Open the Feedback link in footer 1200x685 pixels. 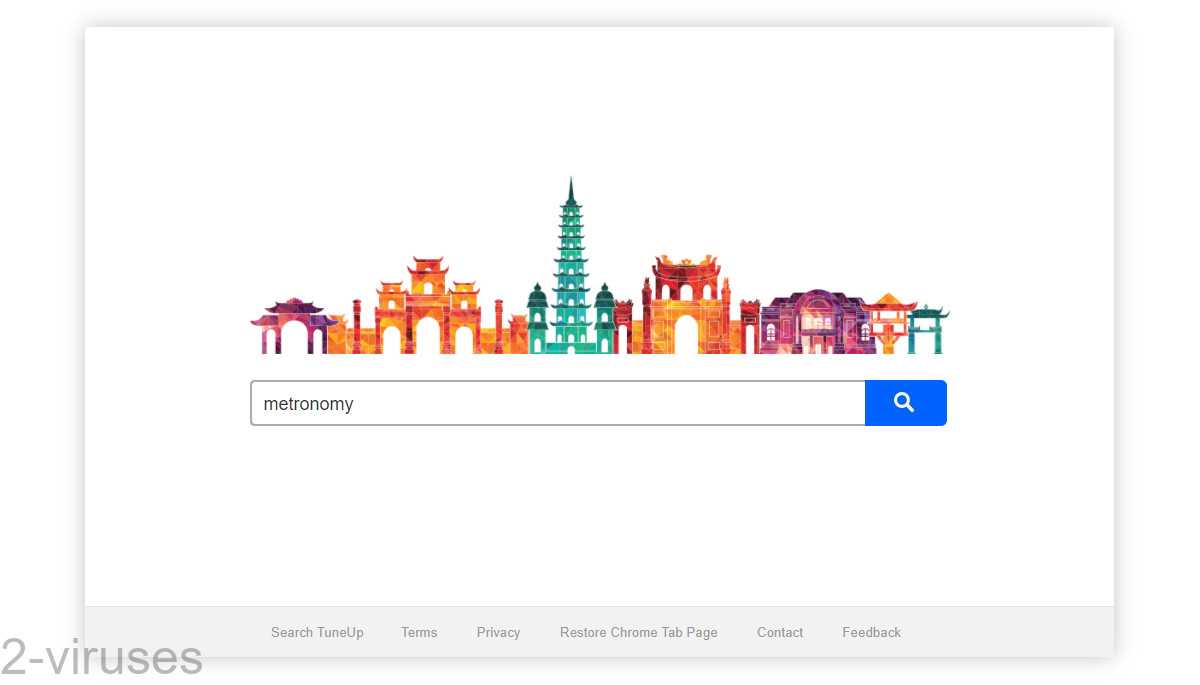click(871, 632)
